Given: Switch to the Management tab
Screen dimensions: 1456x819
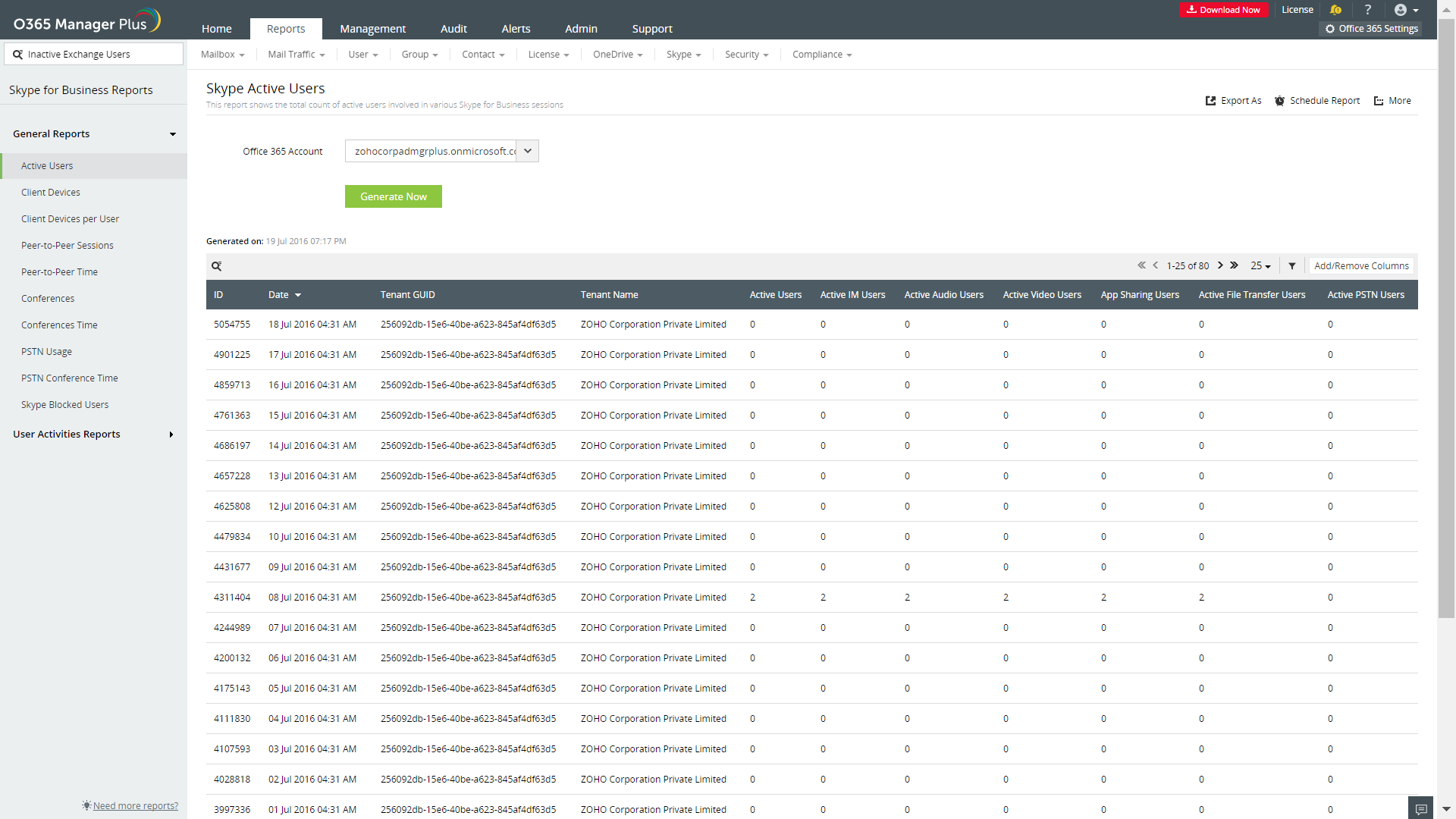Looking at the screenshot, I should pos(372,29).
